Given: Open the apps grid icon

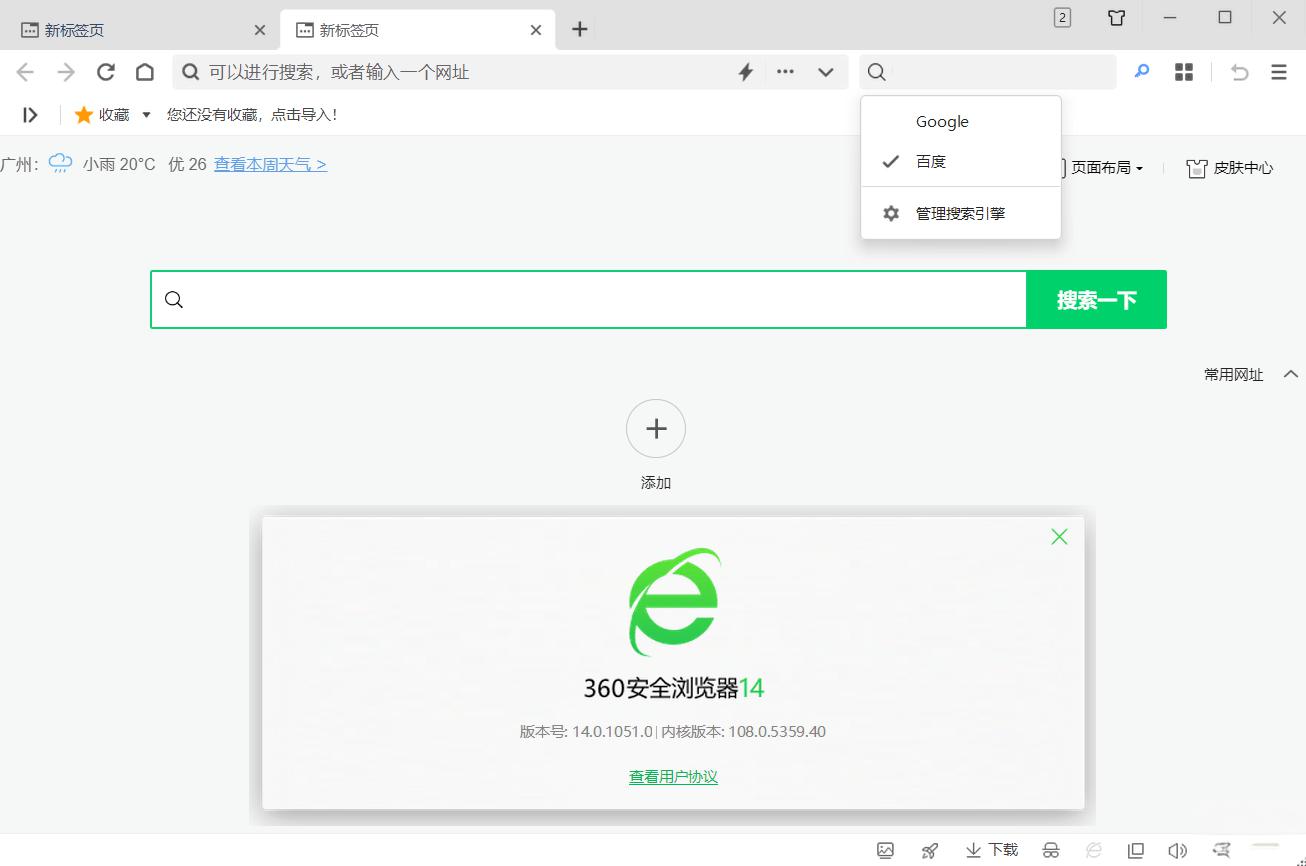Looking at the screenshot, I should (1183, 72).
